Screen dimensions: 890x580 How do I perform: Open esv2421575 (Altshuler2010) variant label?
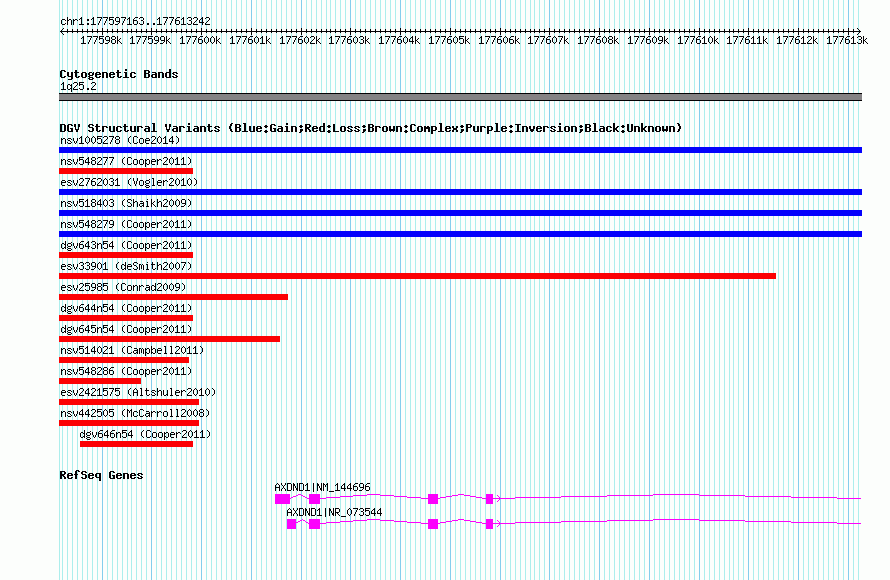tap(138, 392)
